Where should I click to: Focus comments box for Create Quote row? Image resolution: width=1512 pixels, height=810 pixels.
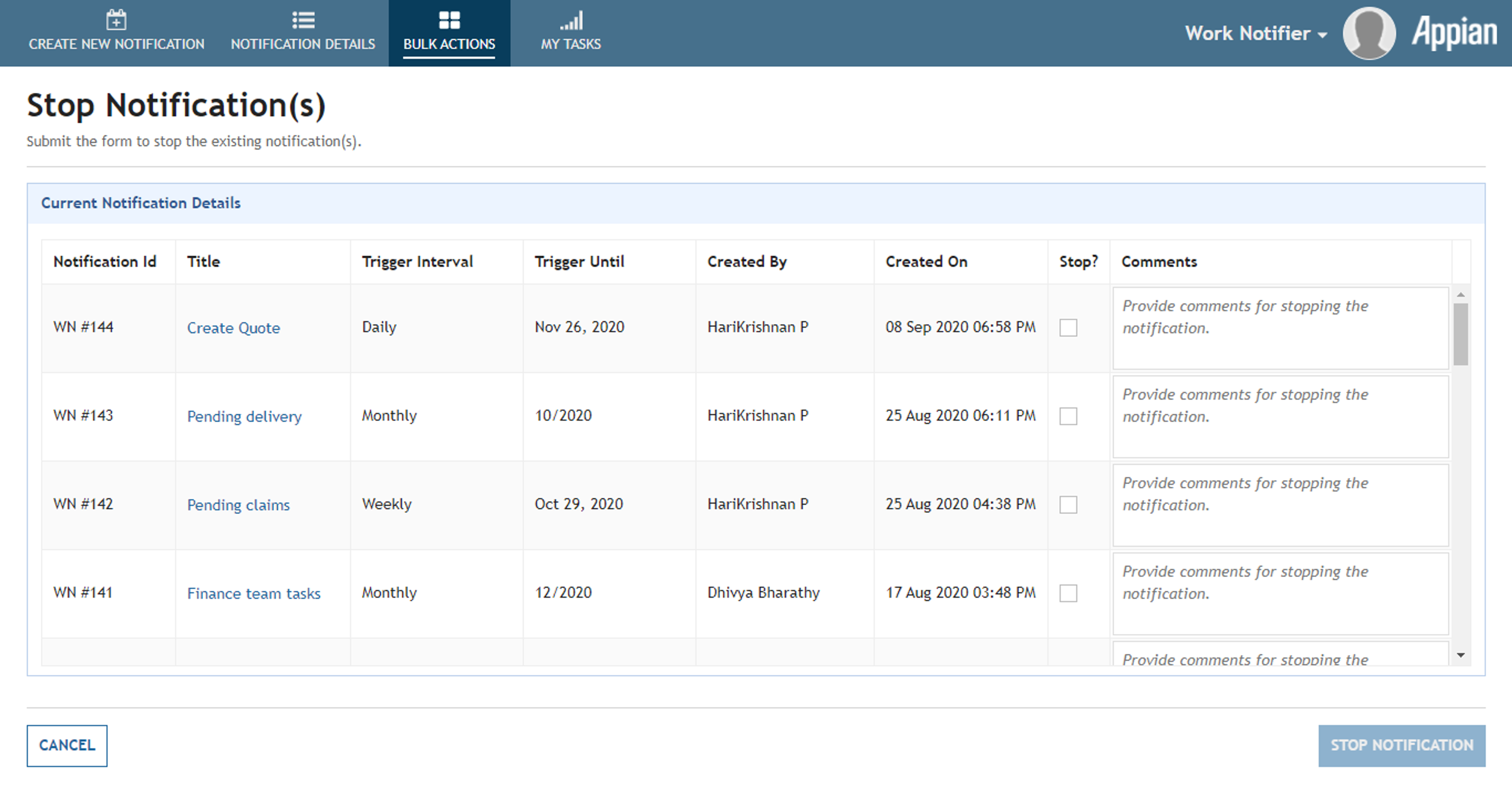point(1281,328)
